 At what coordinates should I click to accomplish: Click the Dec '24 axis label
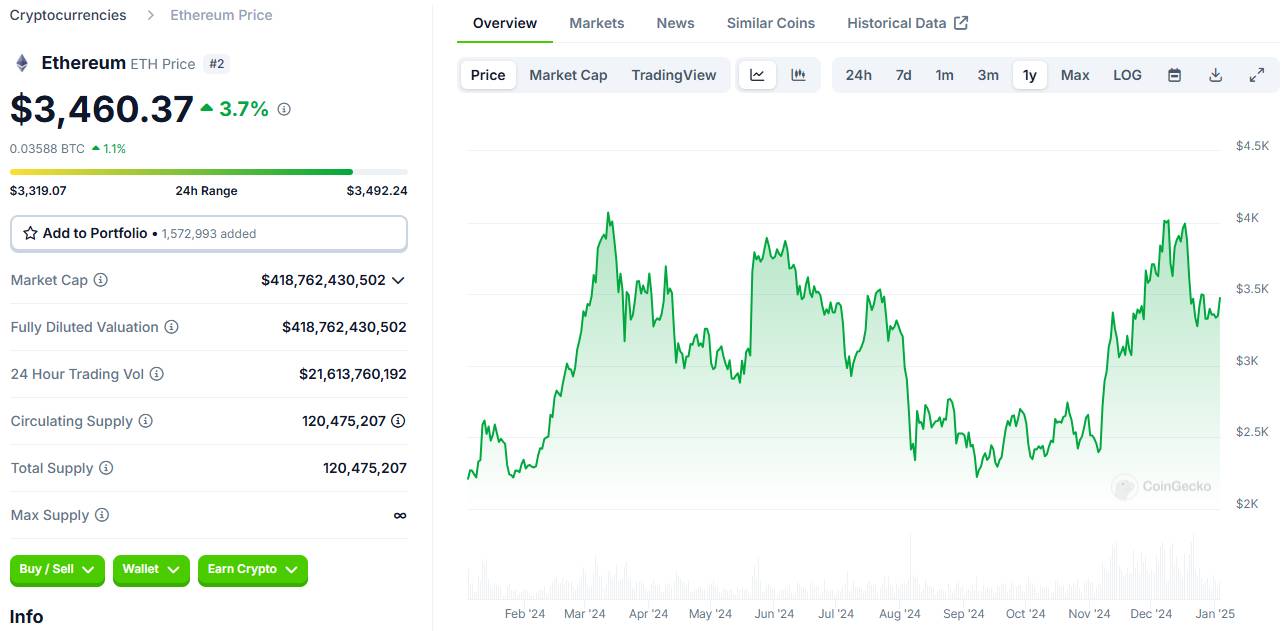click(x=1151, y=614)
